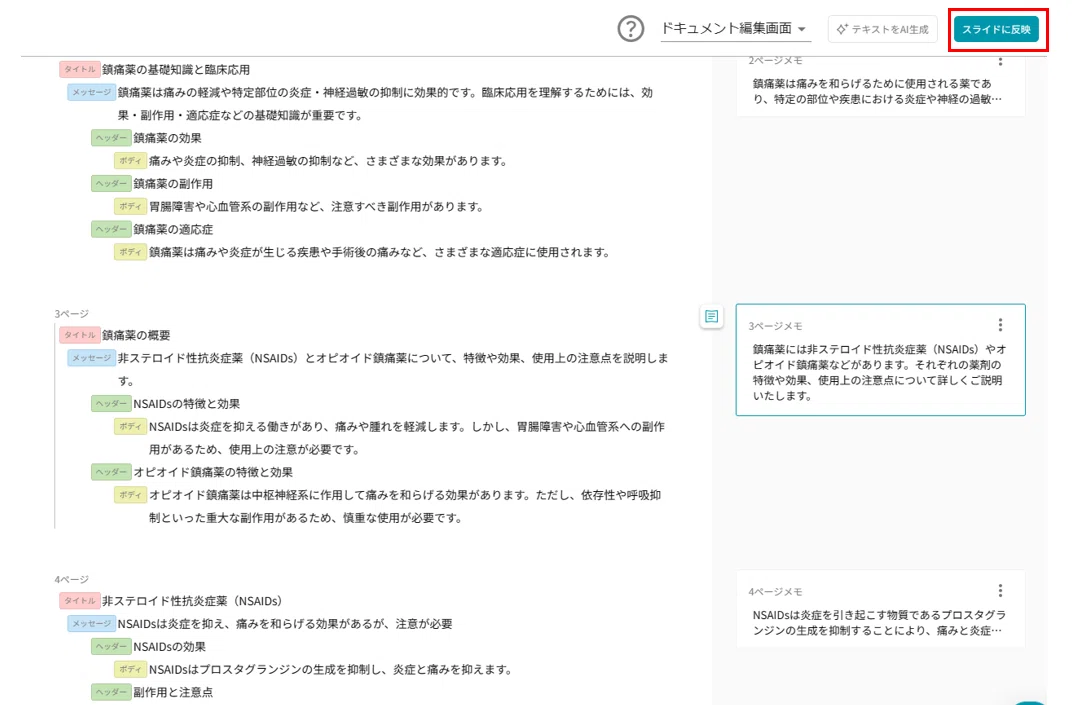Image resolution: width=1073 pixels, height=705 pixels.
Task: Open the 4ページメモ three-dot menu
Action: [x=1000, y=590]
